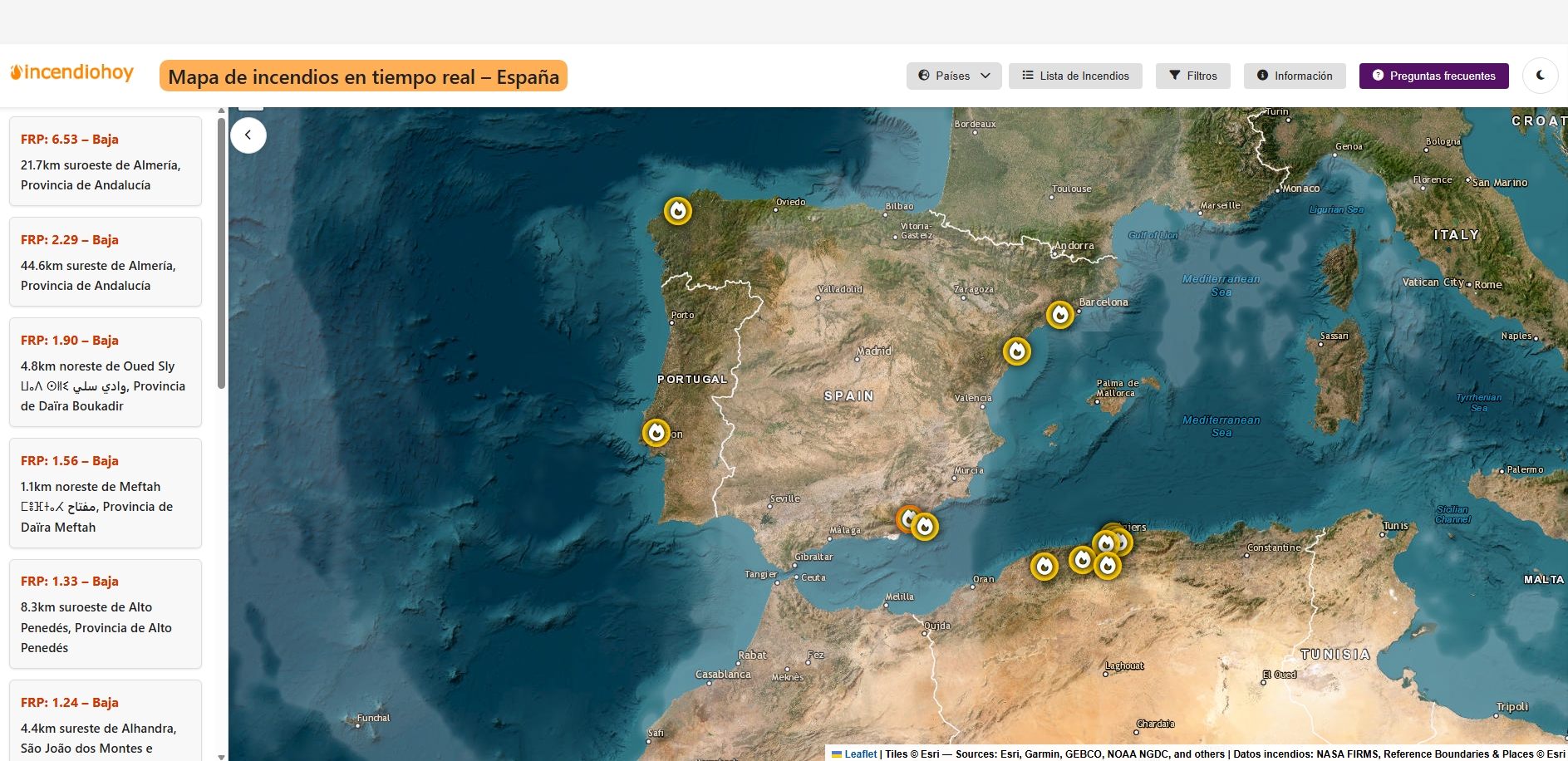Select the fire marker in northwest Galicia
Viewport: 1568px width, 761px height.
pos(678,211)
